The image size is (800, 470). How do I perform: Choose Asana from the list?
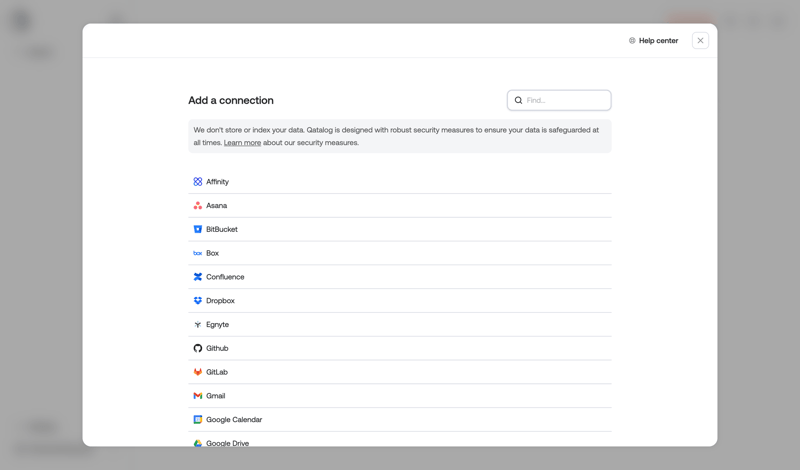coord(399,206)
